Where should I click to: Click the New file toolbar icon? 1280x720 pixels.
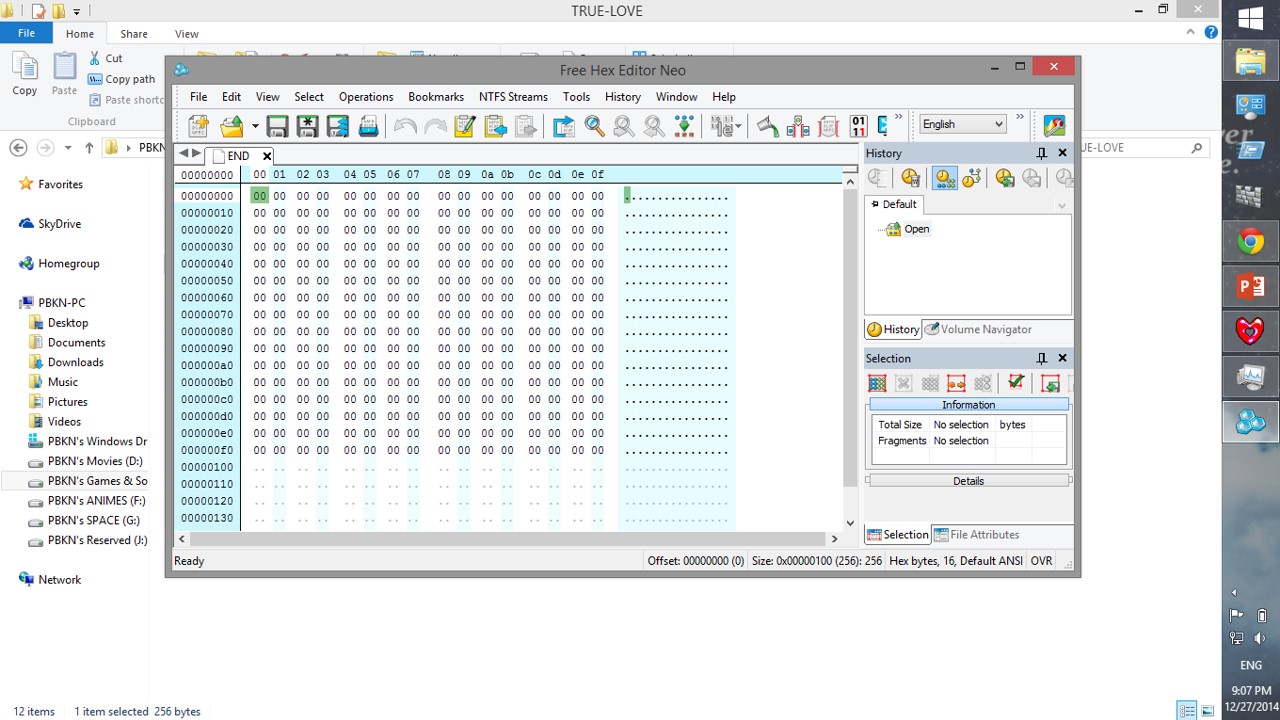click(x=198, y=126)
